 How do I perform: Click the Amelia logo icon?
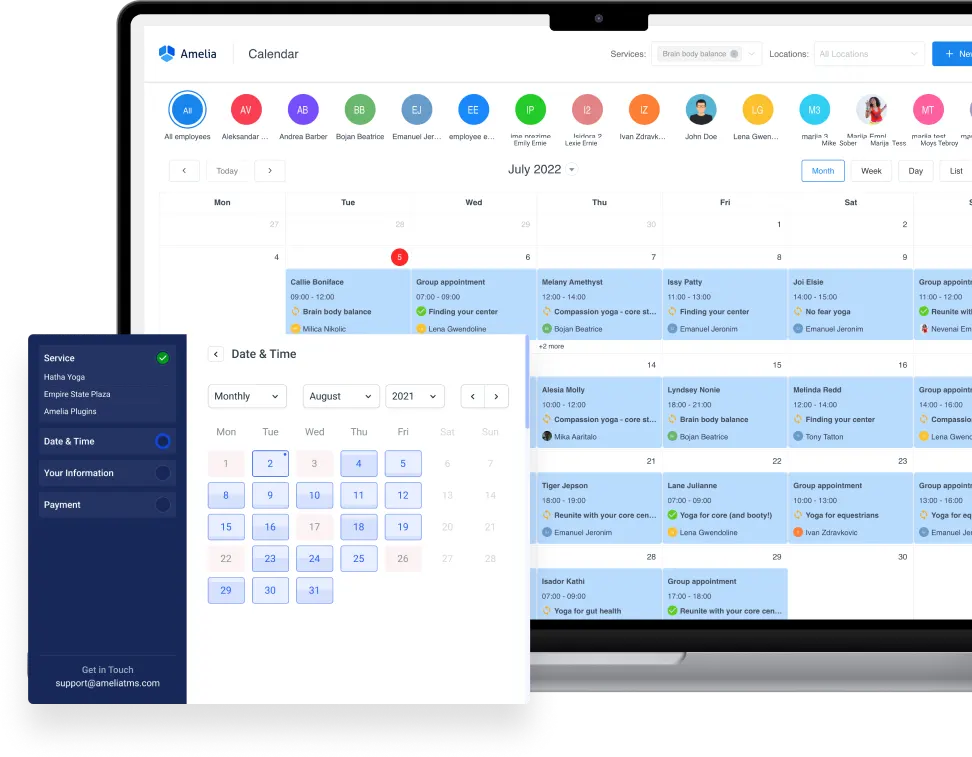(167, 54)
